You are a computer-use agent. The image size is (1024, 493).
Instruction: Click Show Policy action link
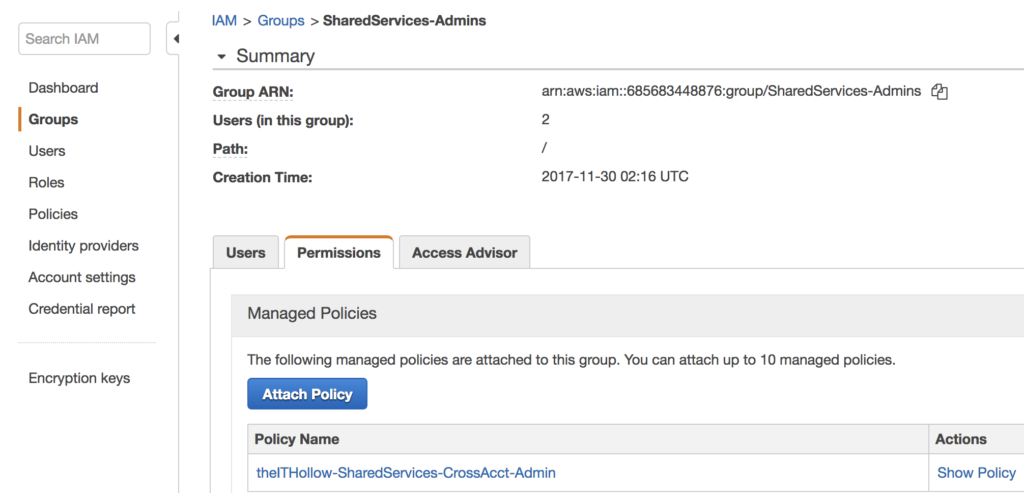click(976, 473)
